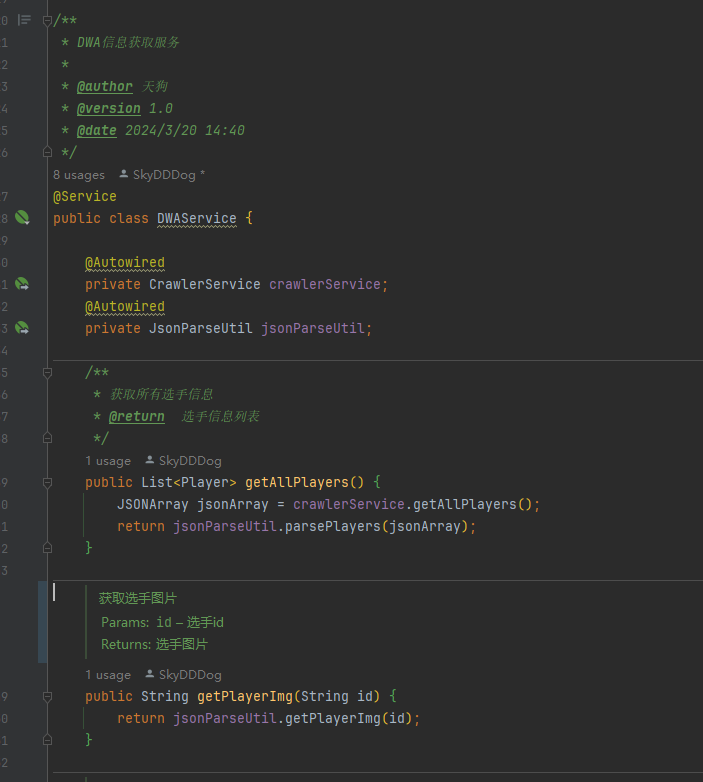This screenshot has width=703, height=782.
Task: Click Spring bean gutter icon for DWAService class
Action: pos(22,217)
